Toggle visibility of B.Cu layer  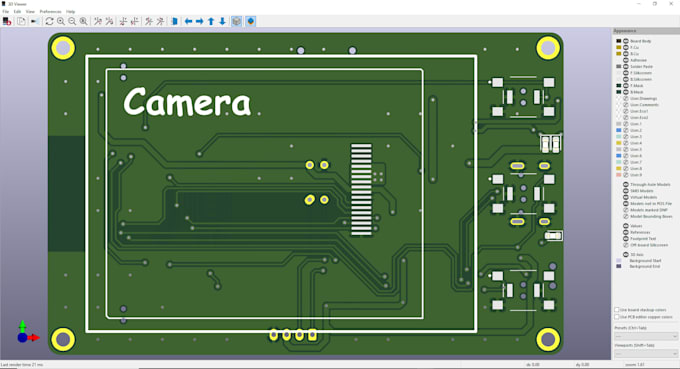[x=626, y=54]
